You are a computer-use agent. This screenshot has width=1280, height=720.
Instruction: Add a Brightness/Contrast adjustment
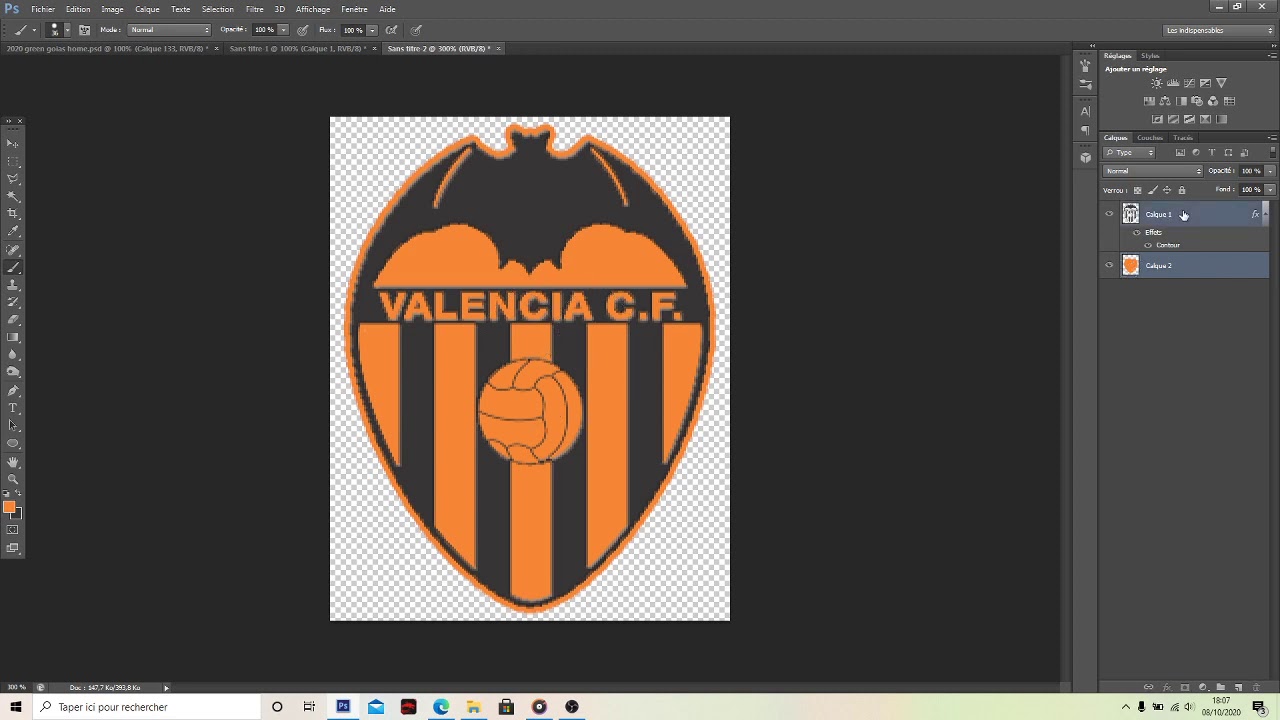[1157, 83]
